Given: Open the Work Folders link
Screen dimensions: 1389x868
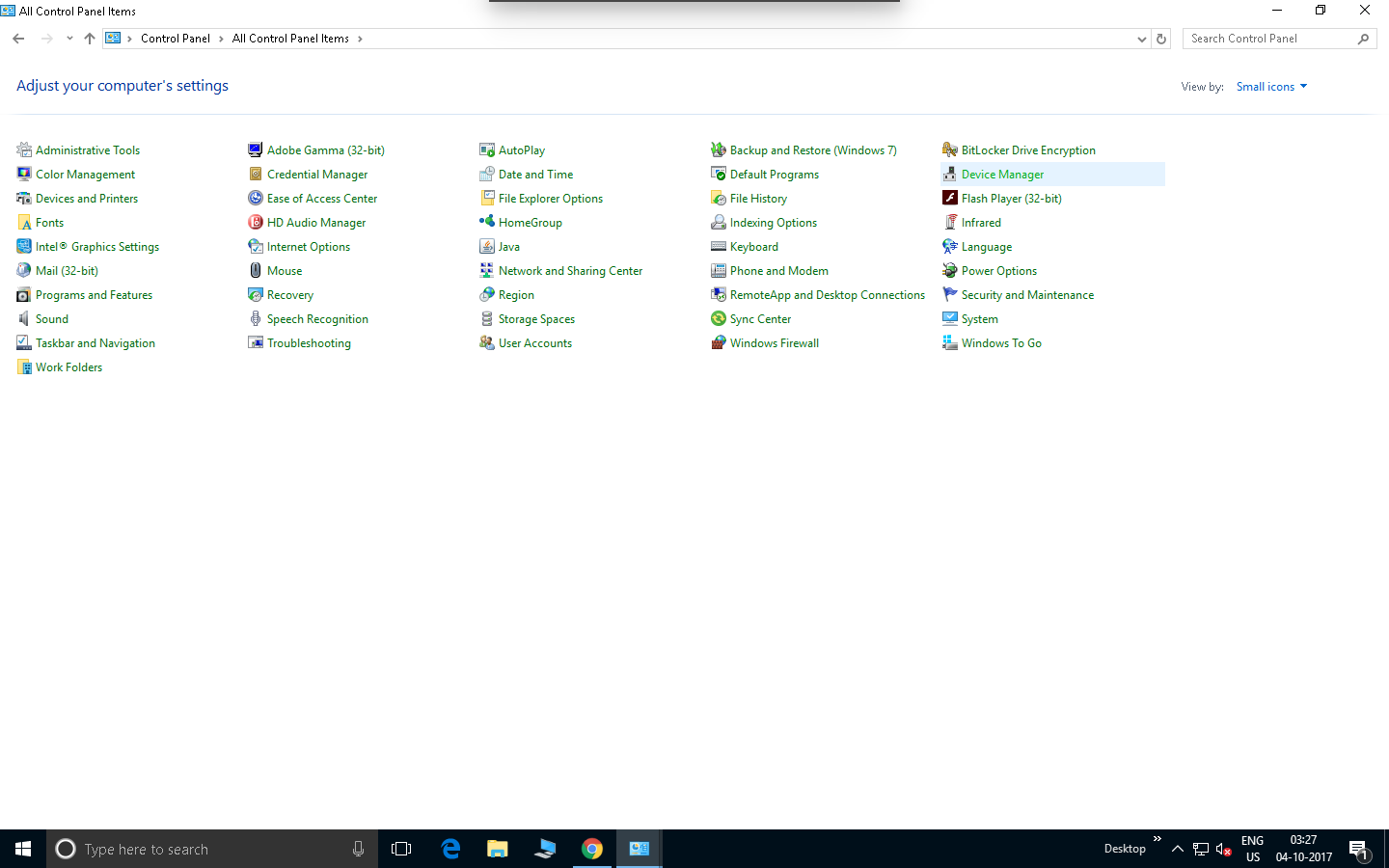Looking at the screenshot, I should [x=68, y=367].
